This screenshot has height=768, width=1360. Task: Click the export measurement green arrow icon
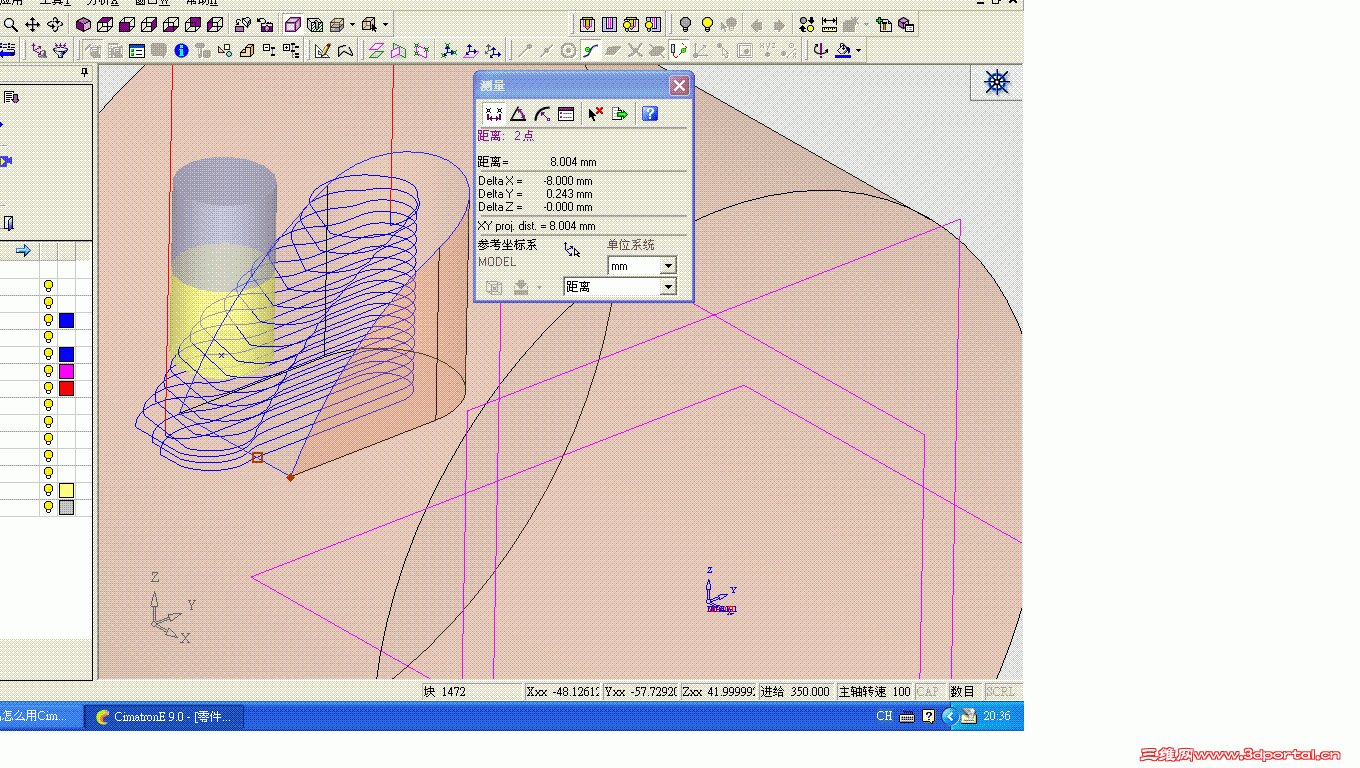[620, 114]
